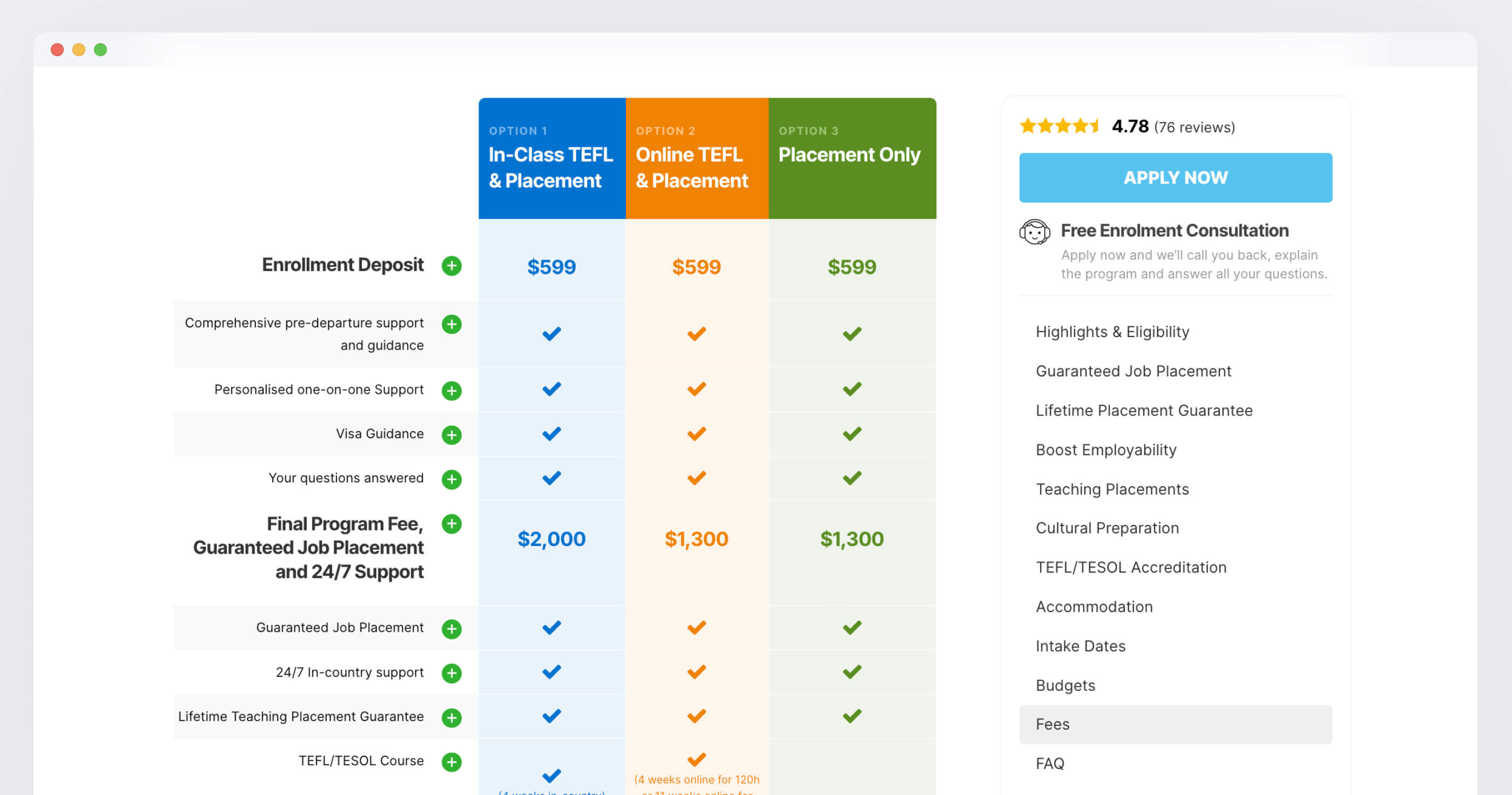Close the window with the red button
The image size is (1512, 795).
point(57,50)
